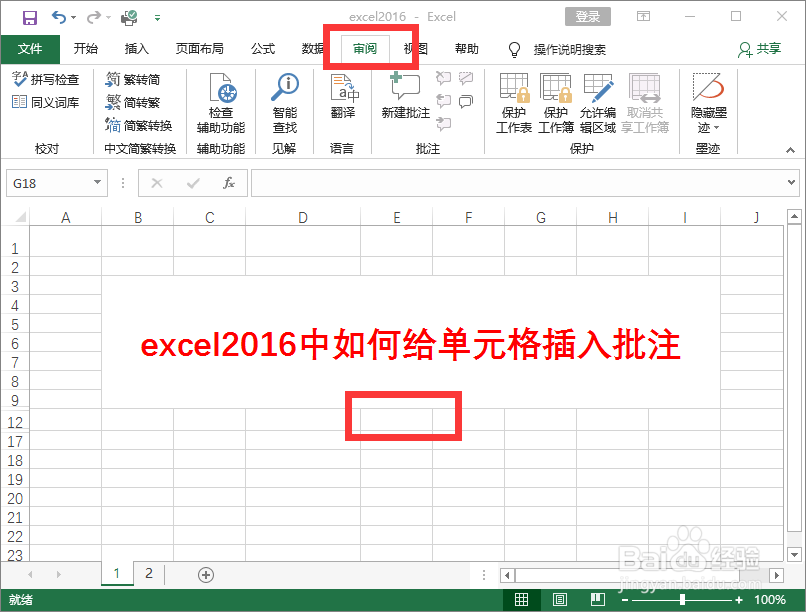The image size is (806, 612).
Task: Select the 审阅 ribbon tab
Action: [365, 49]
